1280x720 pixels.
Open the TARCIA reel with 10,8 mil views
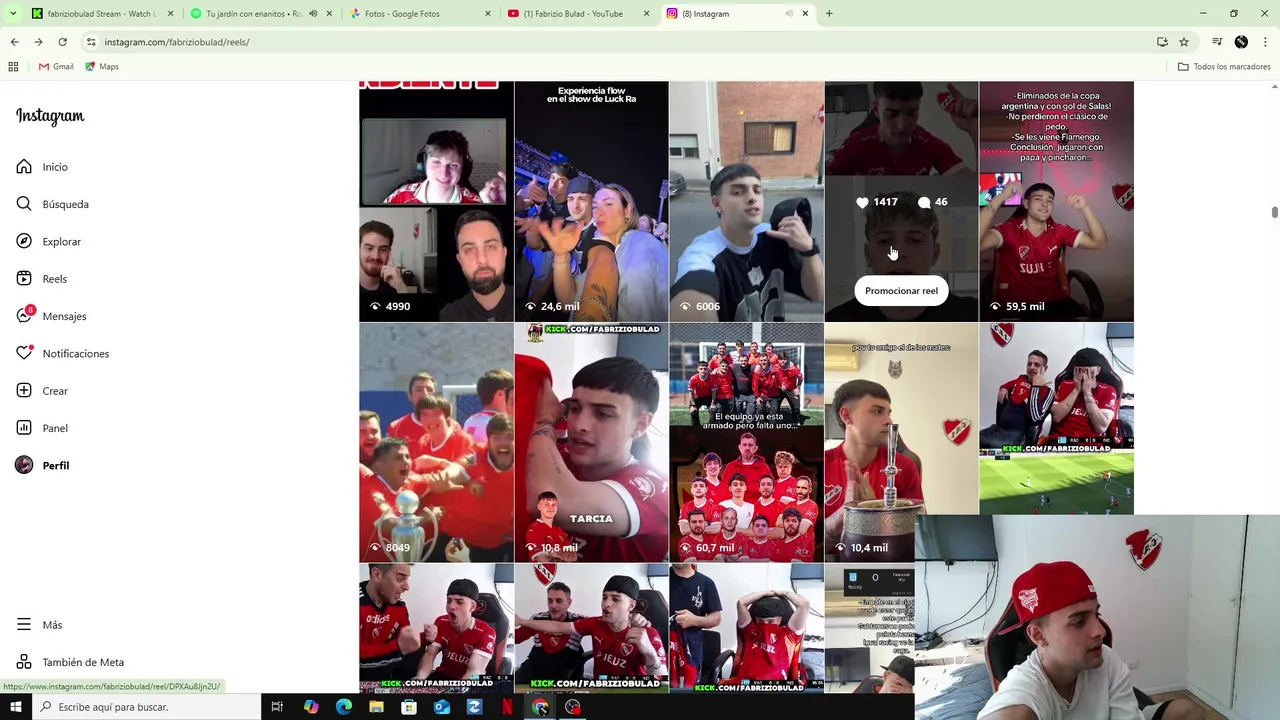coord(591,442)
